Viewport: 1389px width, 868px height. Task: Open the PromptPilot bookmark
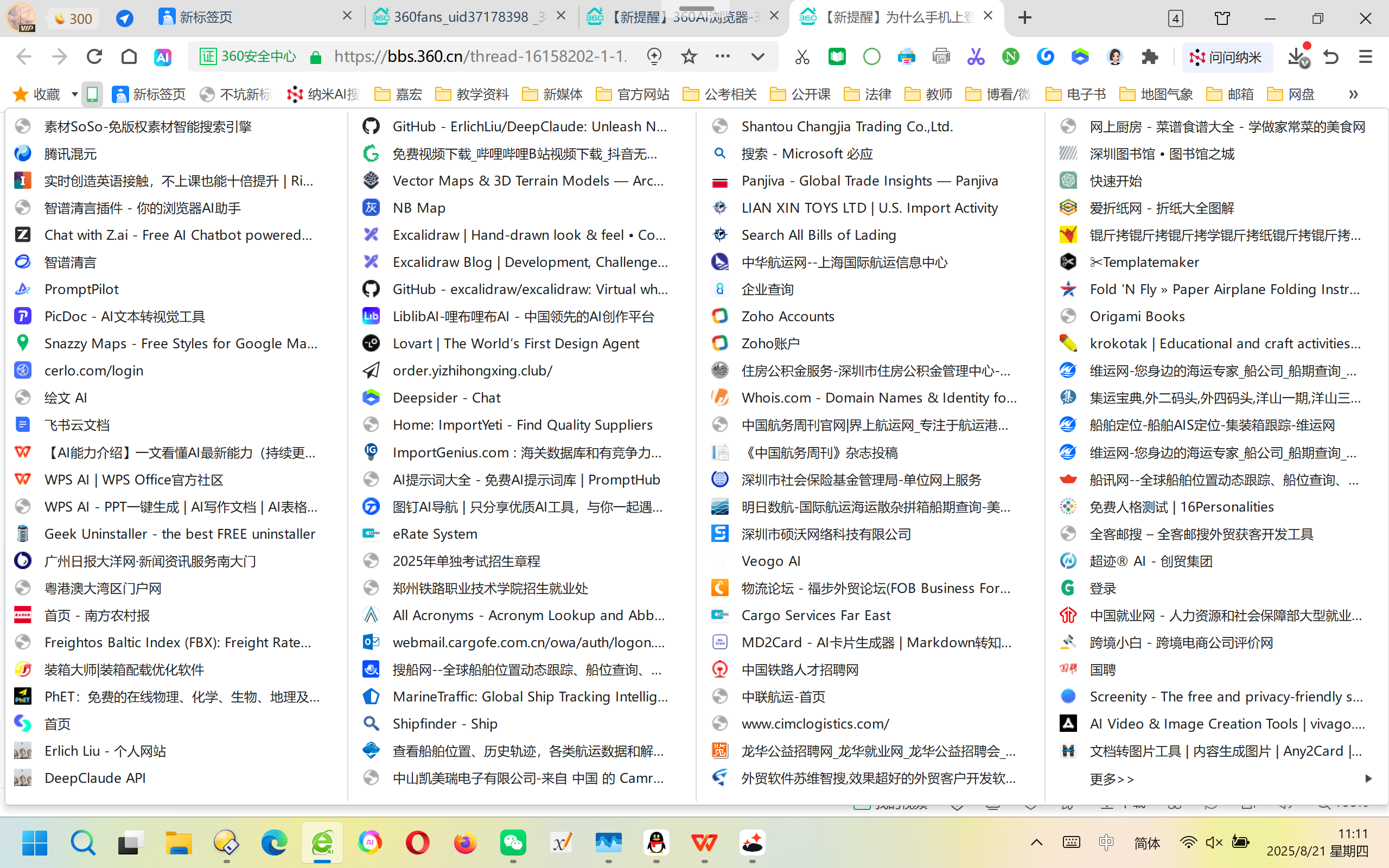coord(176,289)
